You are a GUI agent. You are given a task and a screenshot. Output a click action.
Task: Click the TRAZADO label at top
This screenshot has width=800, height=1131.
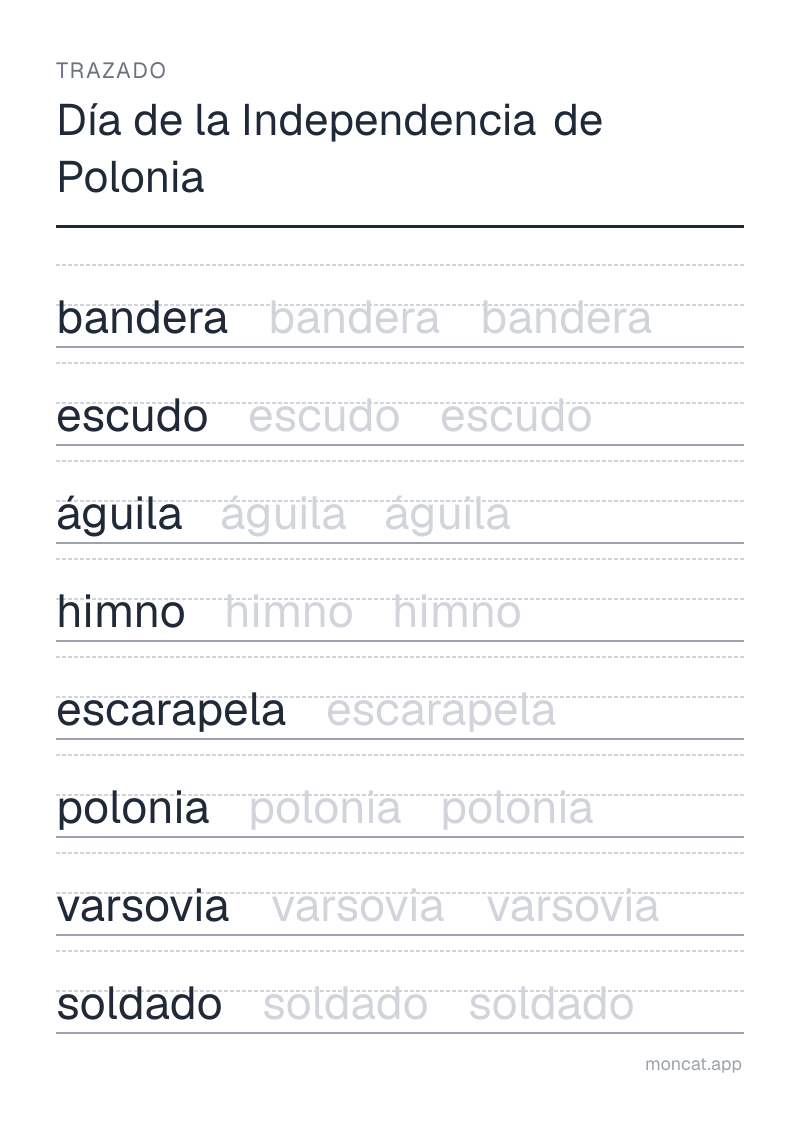point(111,71)
